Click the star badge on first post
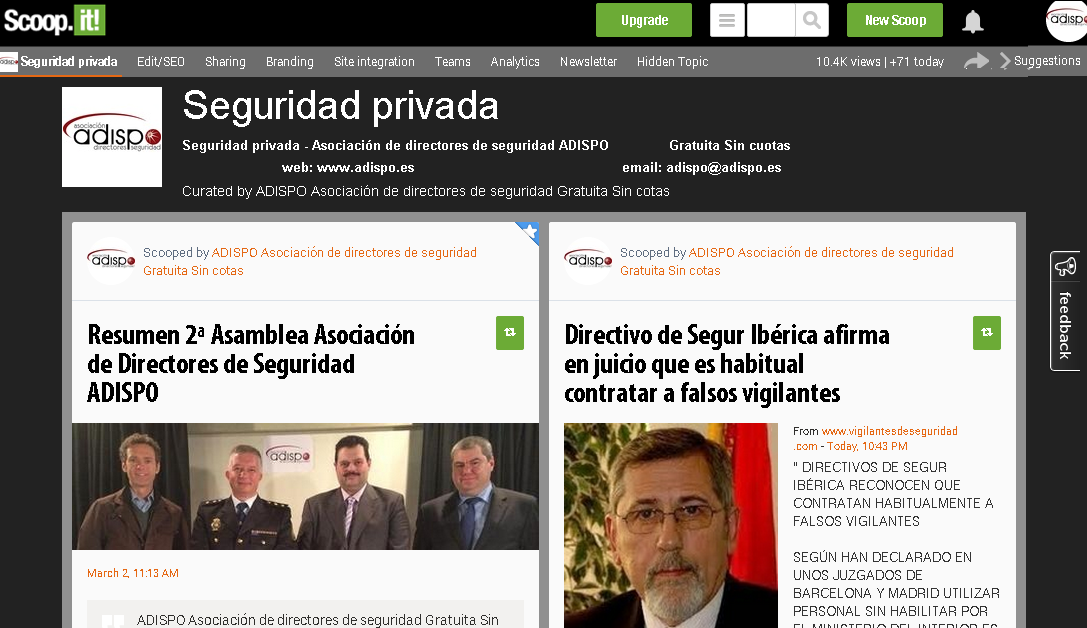Viewport: 1087px width, 628px height. click(529, 232)
